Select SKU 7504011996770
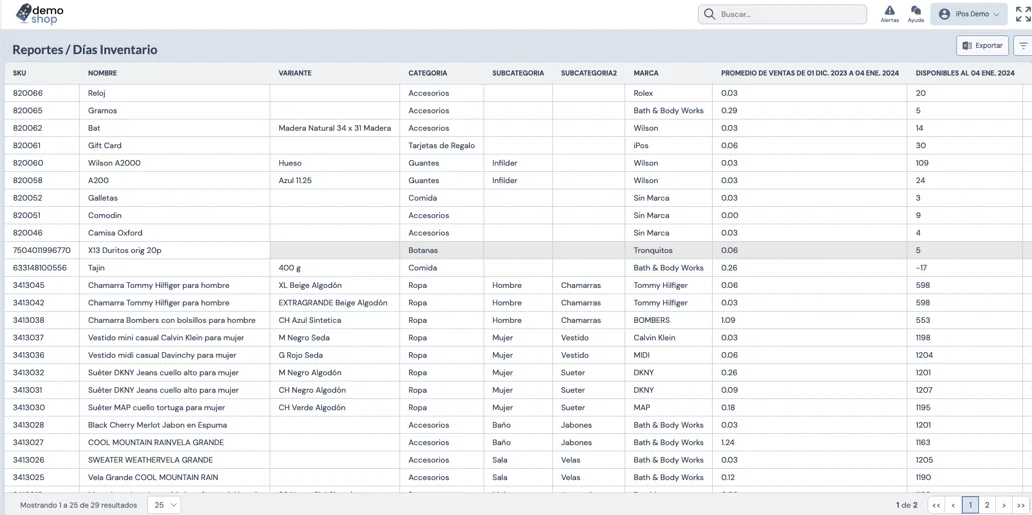The height and width of the screenshot is (515, 1032). point(41,250)
